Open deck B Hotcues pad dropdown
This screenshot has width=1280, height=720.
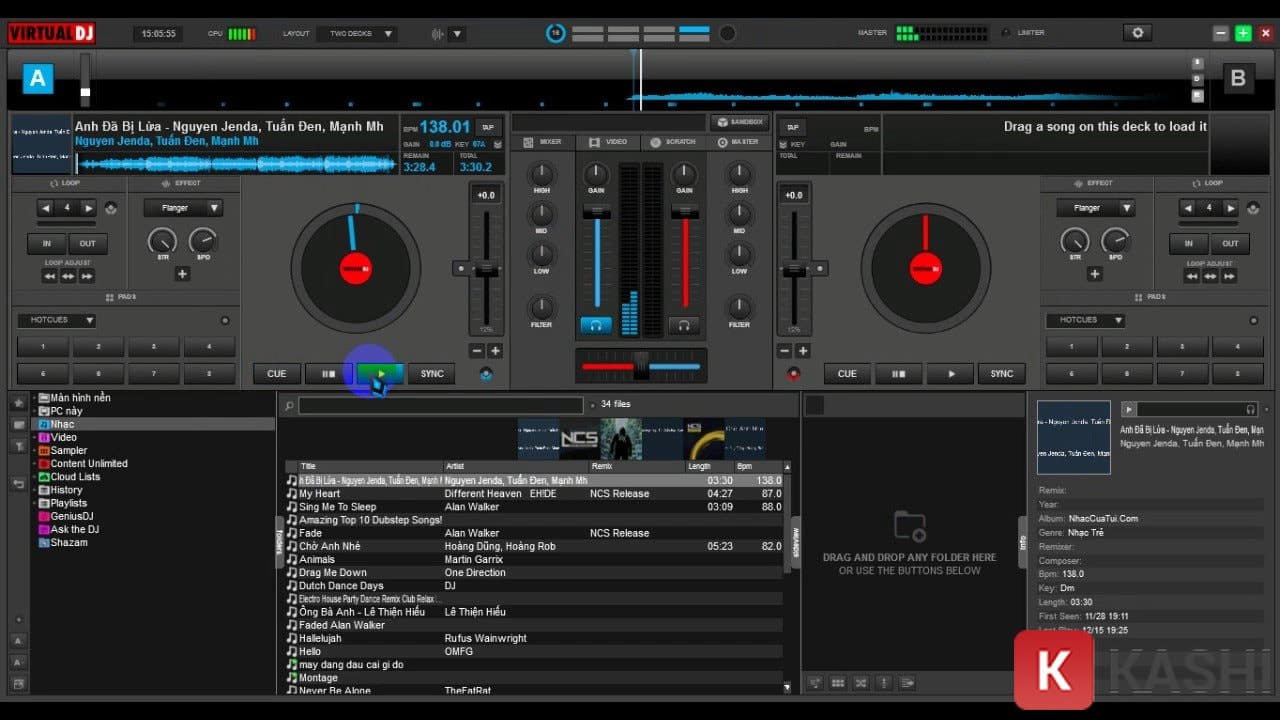(x=1085, y=320)
